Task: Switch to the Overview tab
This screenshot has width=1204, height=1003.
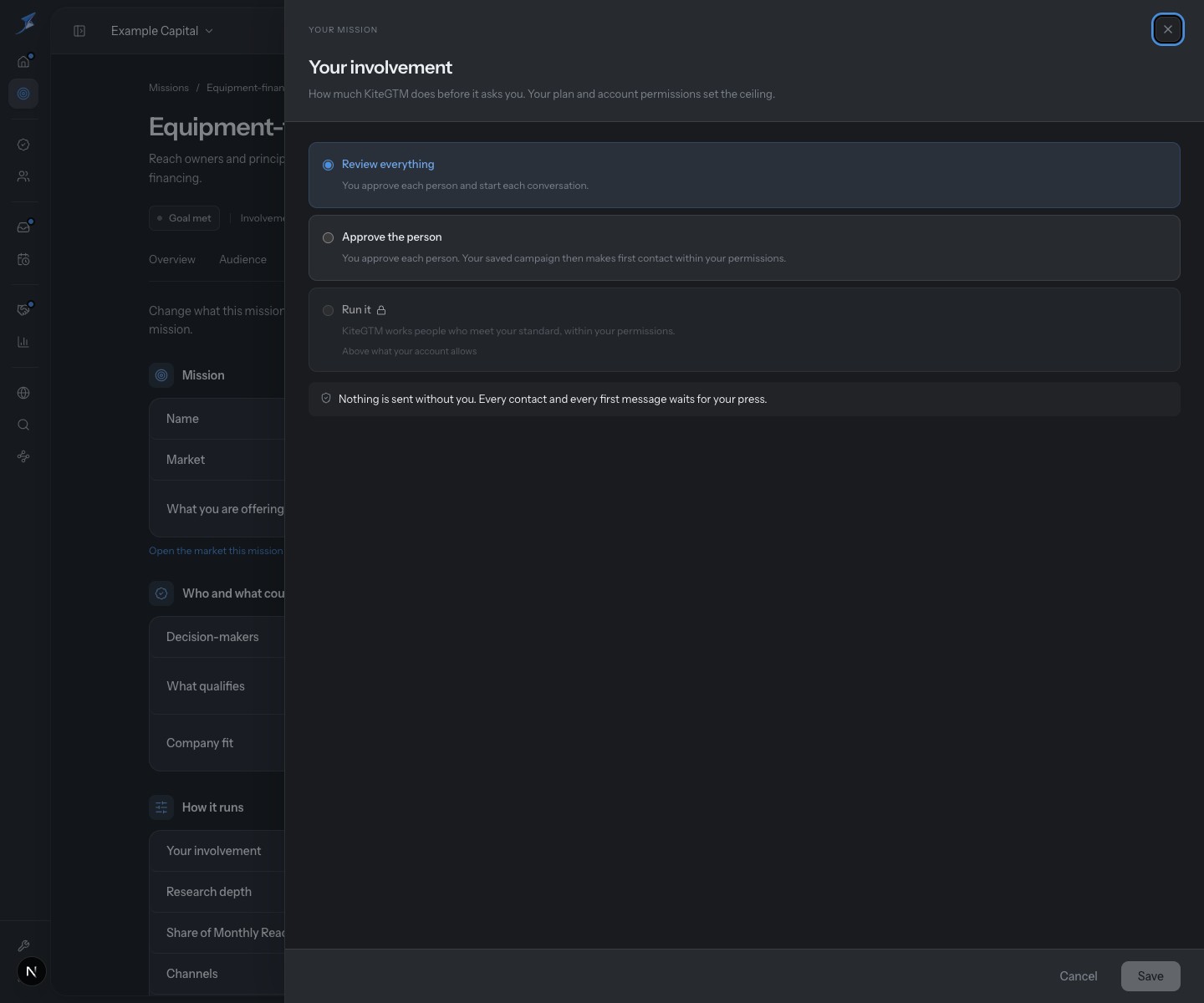Action: coord(172,259)
